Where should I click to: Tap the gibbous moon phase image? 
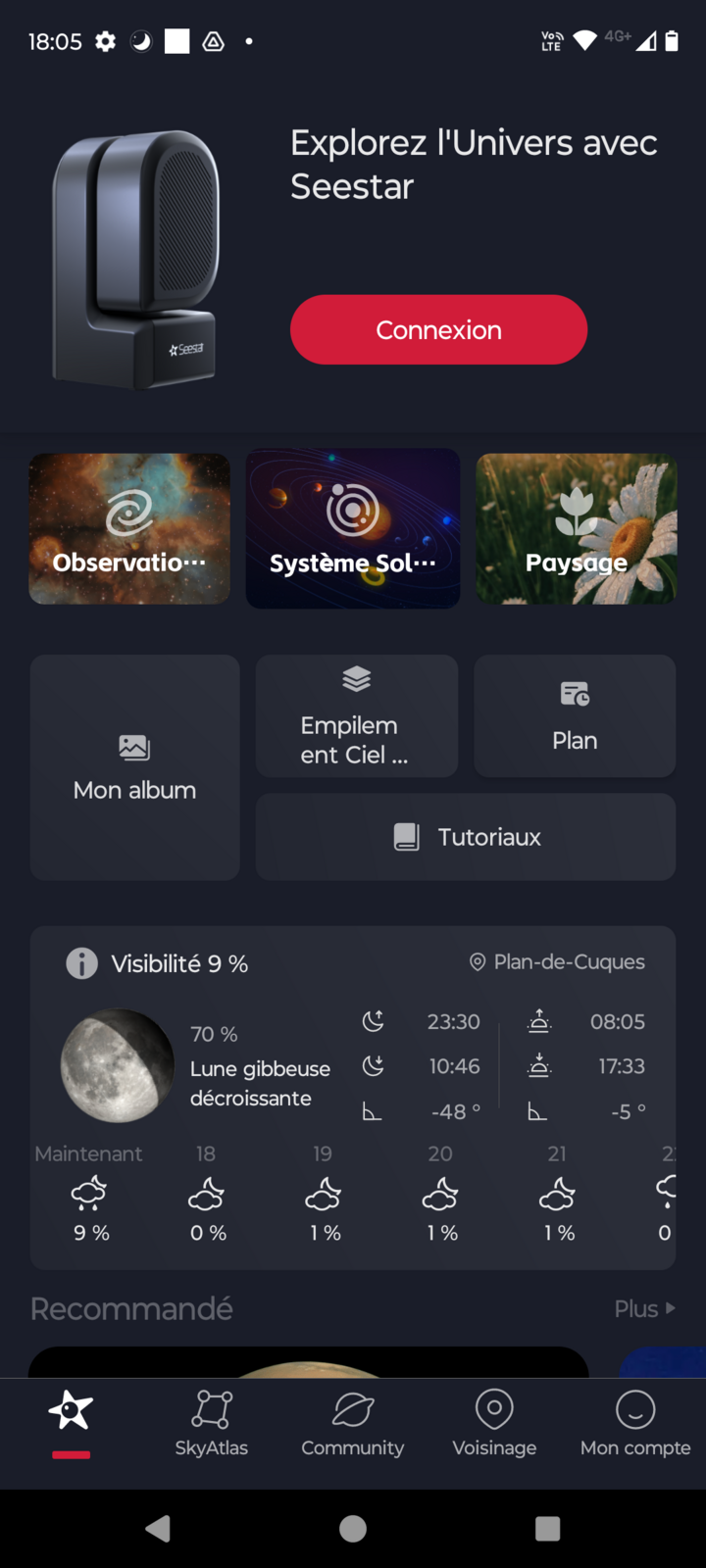tap(118, 1065)
